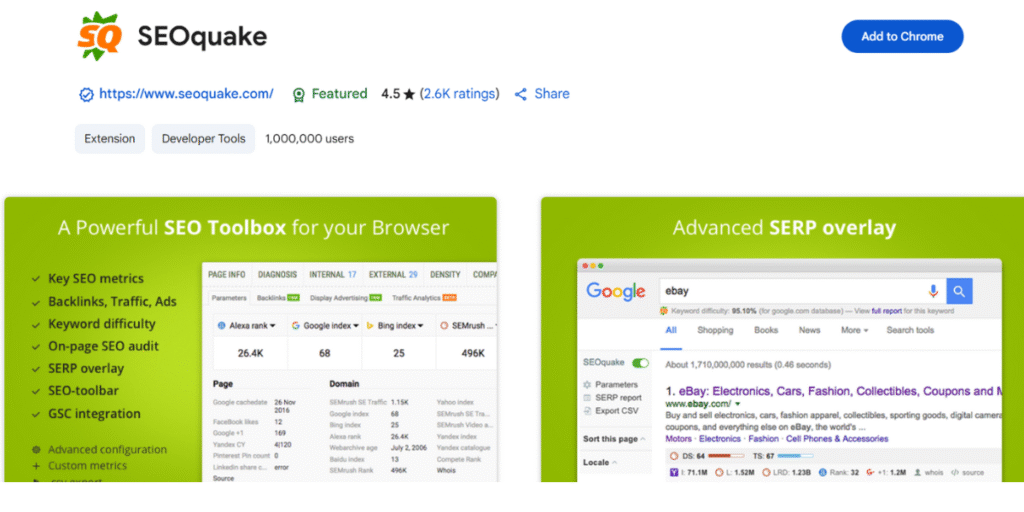
Task: Click the Featured award badge icon
Action: [299, 95]
